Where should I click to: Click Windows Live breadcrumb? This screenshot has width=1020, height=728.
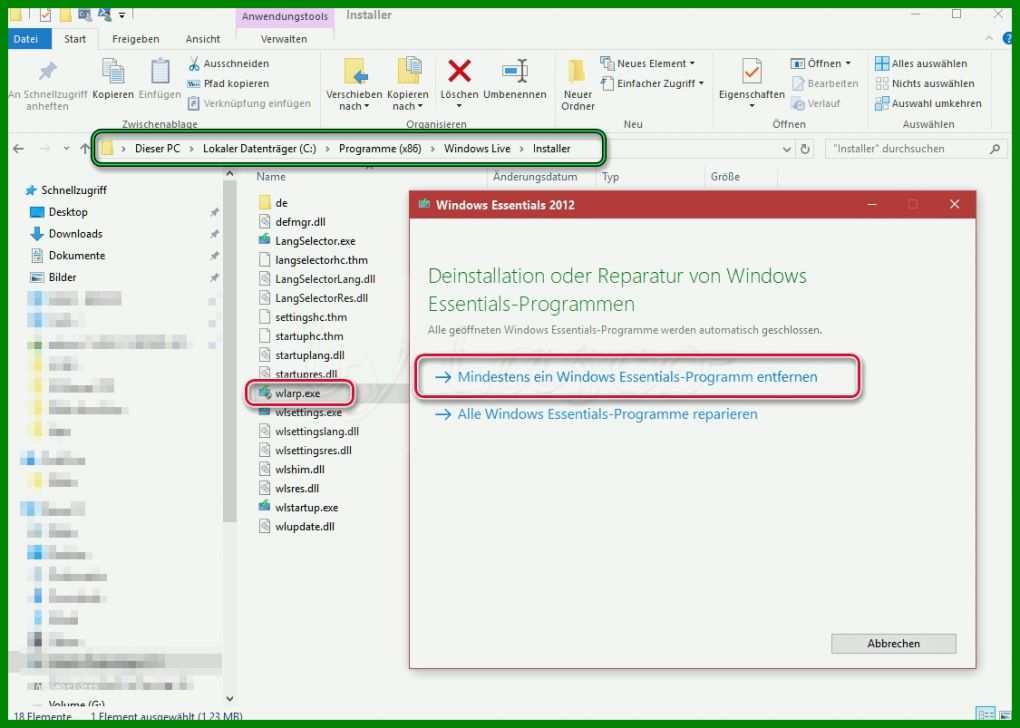click(477, 149)
